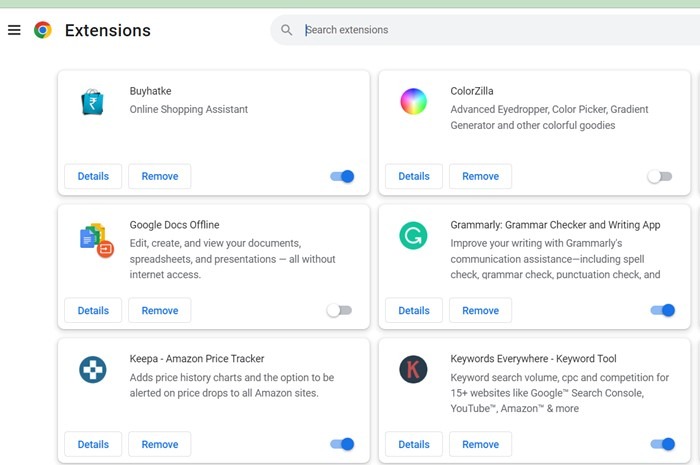700x465 pixels.
Task: Click 'Grammarly: Grammar Checker and Writing App' title
Action: tap(555, 225)
